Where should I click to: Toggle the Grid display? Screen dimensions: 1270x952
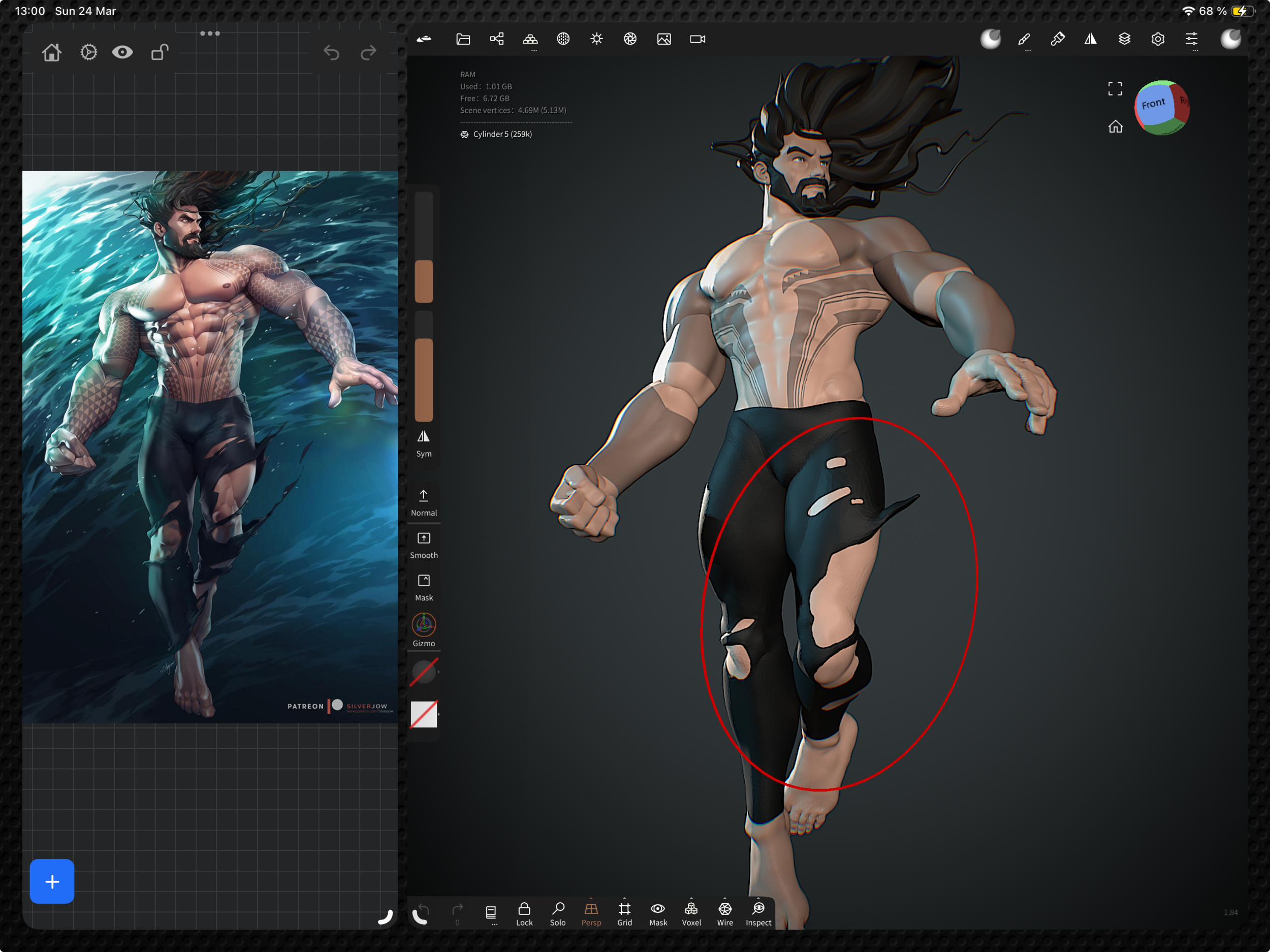coord(624,913)
